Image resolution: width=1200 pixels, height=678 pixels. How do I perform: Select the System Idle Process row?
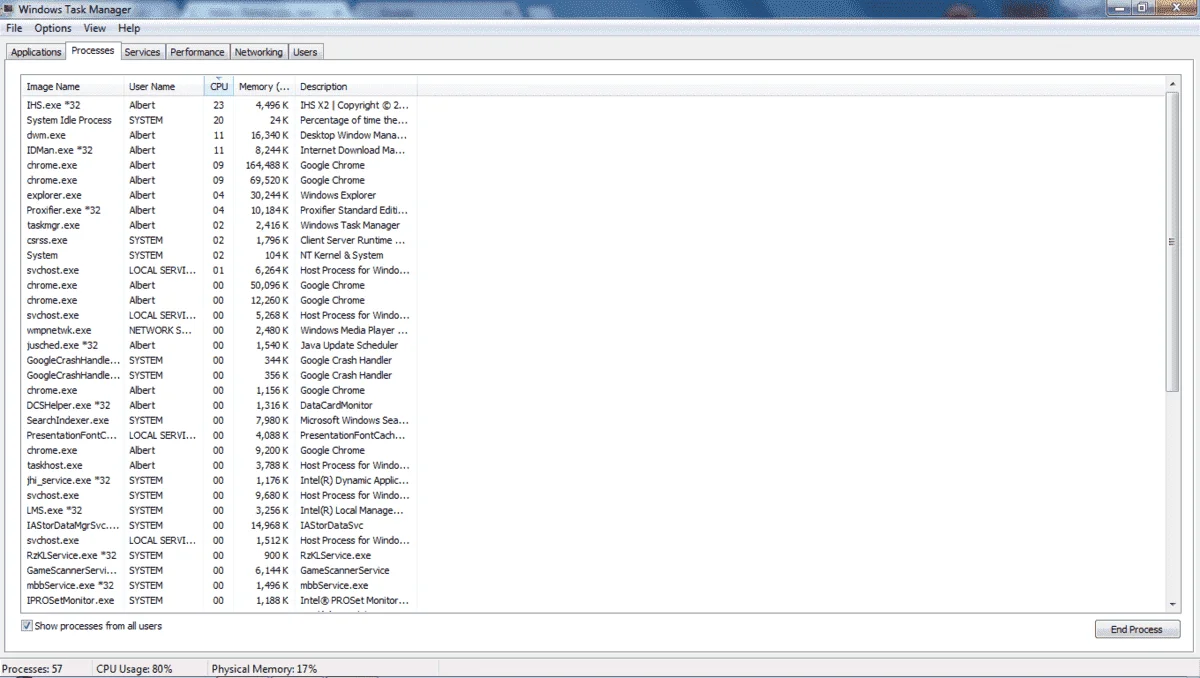(x=219, y=119)
